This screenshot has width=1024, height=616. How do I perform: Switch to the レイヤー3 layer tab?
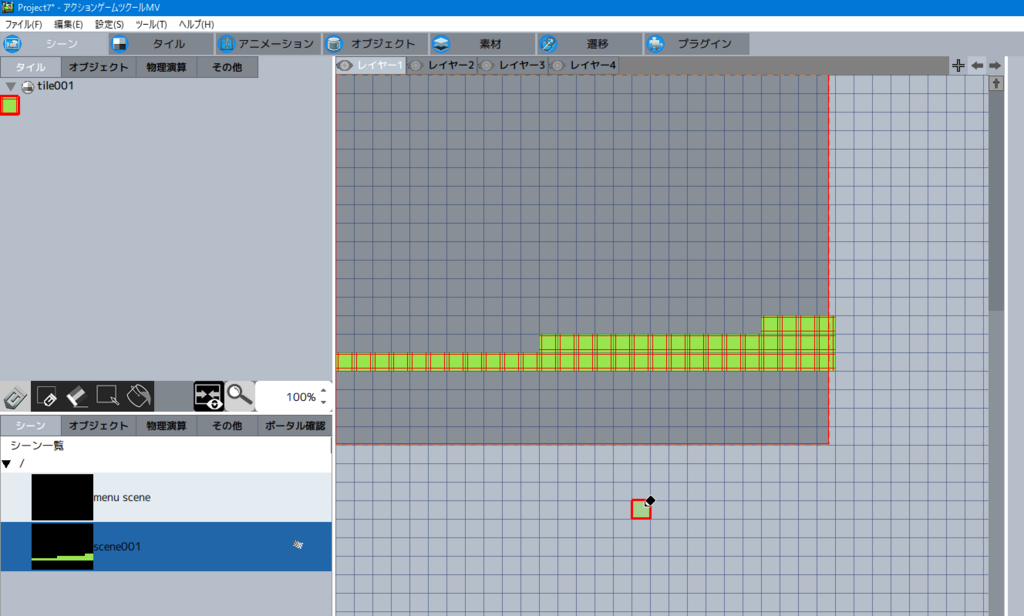click(513, 65)
